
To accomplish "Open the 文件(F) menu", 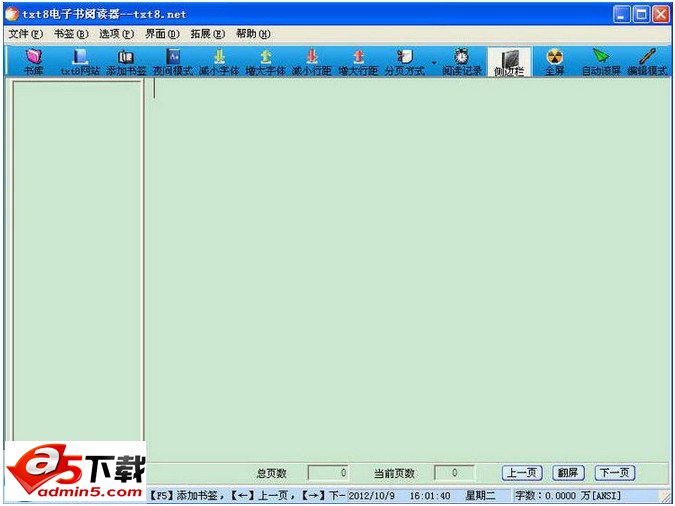I will pyautogui.click(x=25, y=34).
